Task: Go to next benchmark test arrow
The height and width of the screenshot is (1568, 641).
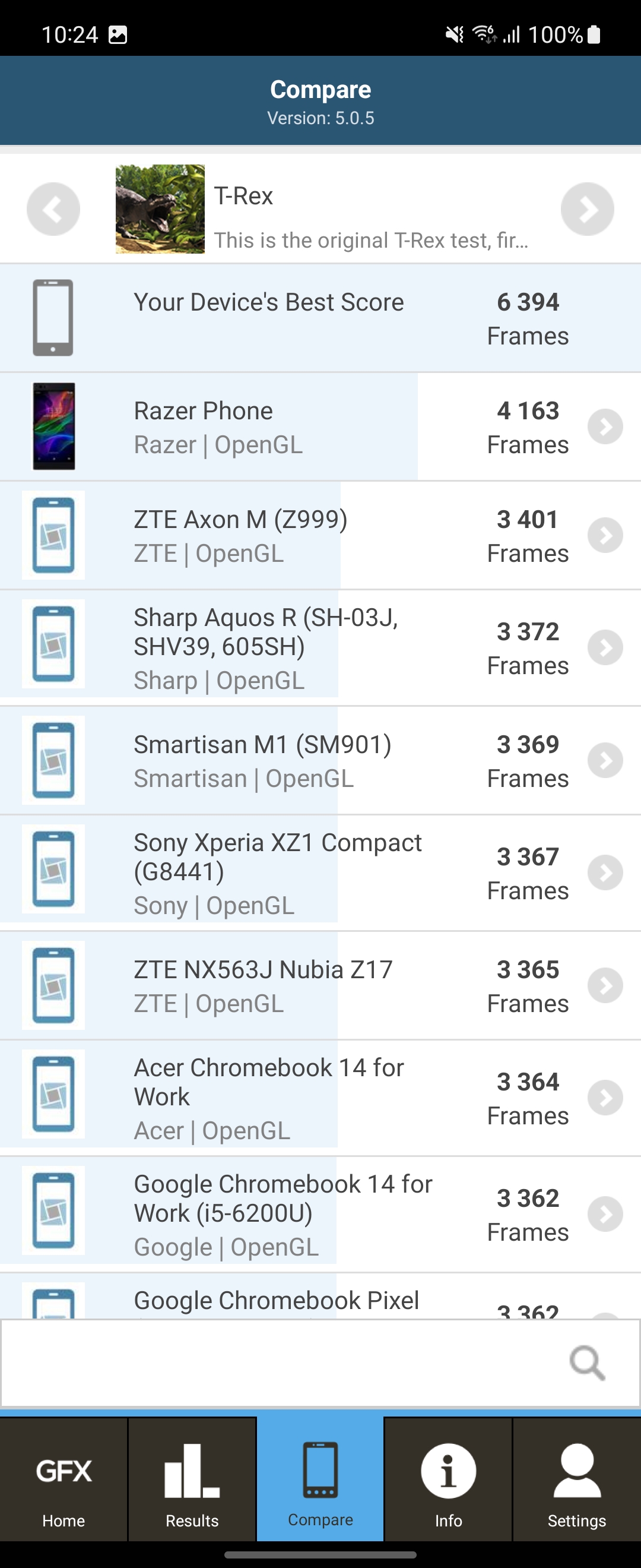Action: coord(587,209)
